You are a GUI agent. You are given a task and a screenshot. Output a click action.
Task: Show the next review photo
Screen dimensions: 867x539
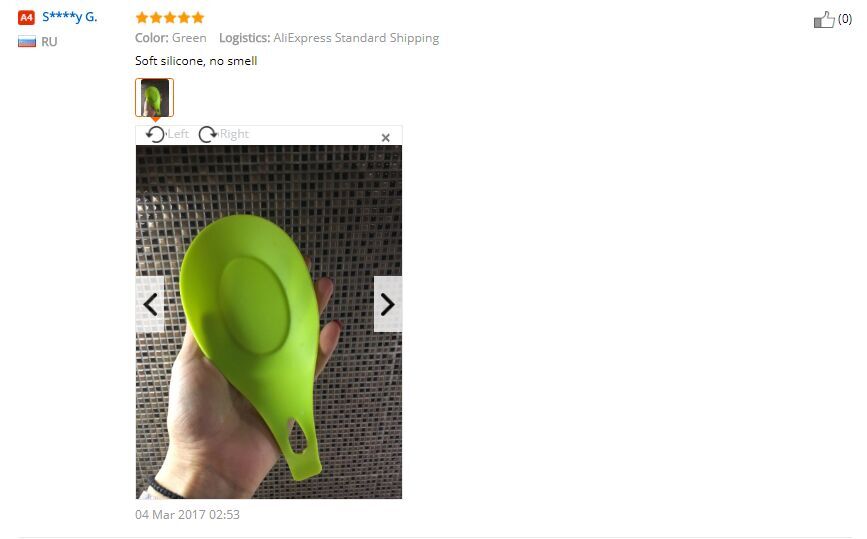[x=388, y=305]
